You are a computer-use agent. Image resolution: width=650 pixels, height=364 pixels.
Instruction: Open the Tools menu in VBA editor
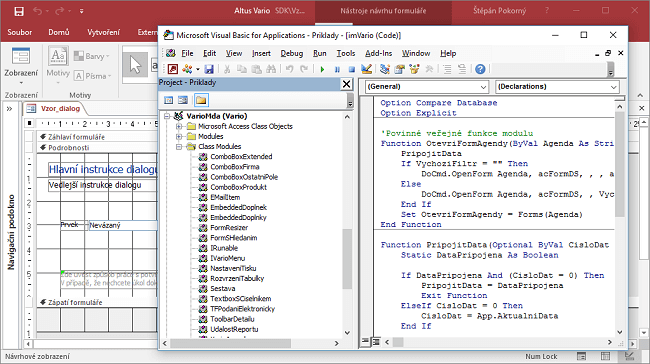coord(346,53)
